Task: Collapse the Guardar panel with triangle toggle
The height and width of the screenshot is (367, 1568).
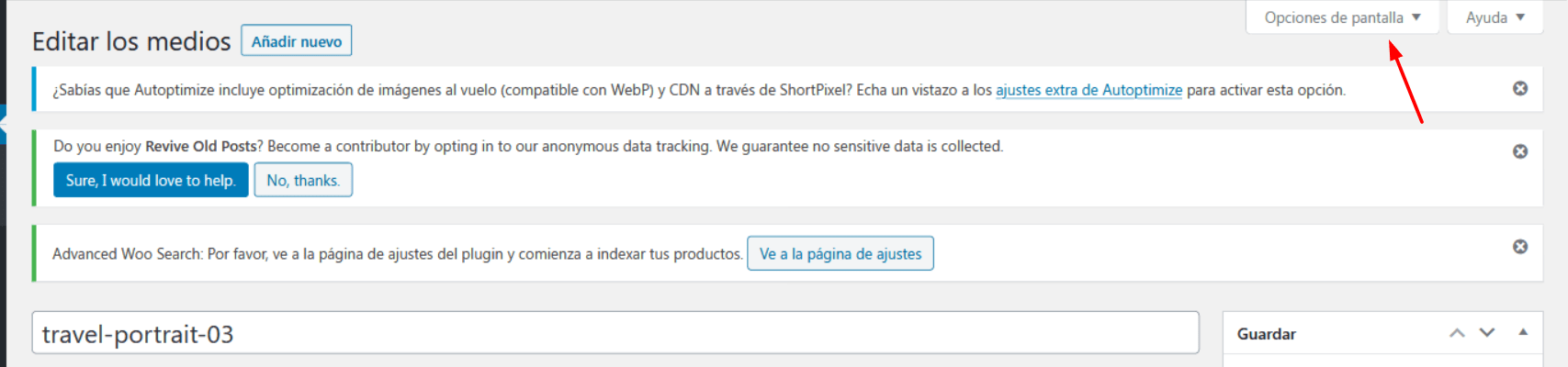Action: click(1523, 332)
